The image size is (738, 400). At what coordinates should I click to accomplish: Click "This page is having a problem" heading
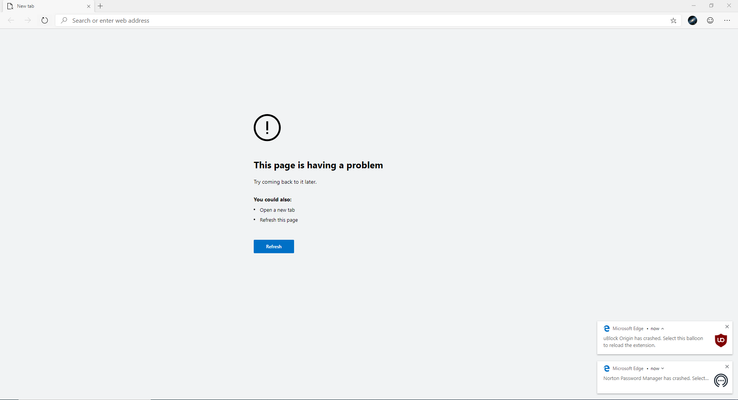tap(318, 165)
